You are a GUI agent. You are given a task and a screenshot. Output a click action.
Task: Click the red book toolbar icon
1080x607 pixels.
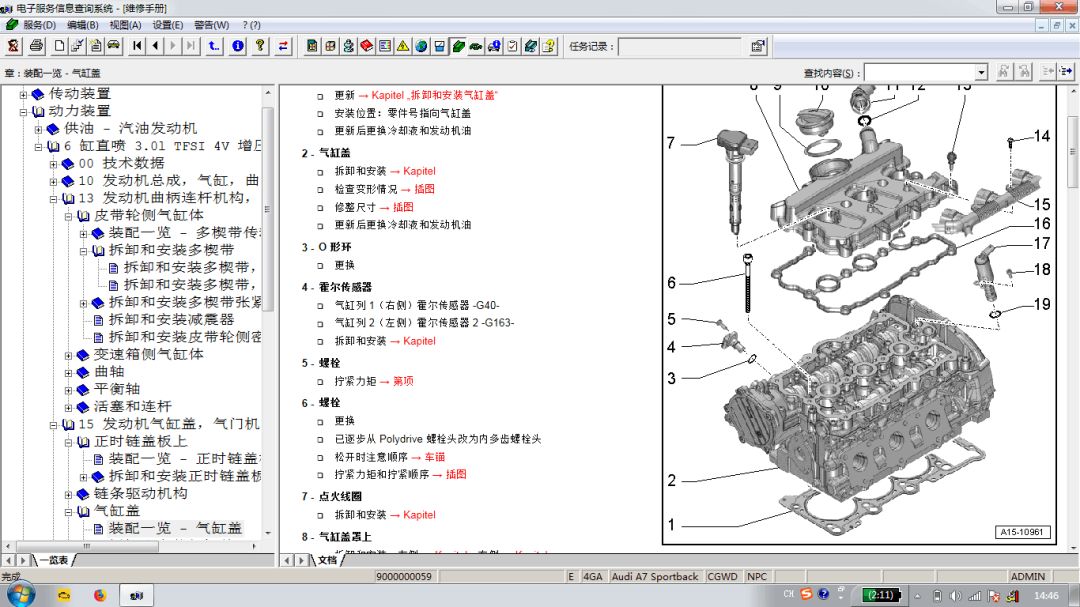(366, 46)
